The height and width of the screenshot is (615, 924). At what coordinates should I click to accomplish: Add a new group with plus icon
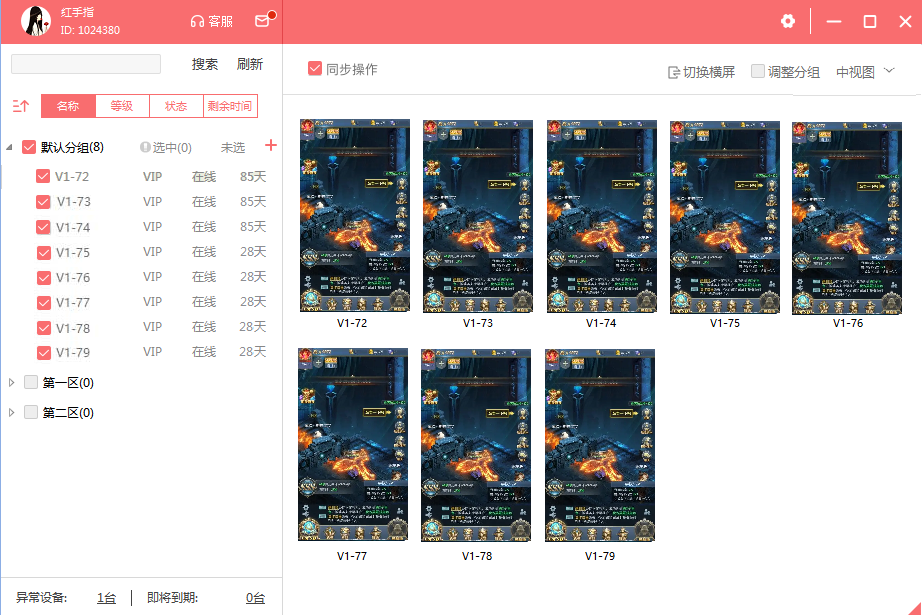270,146
